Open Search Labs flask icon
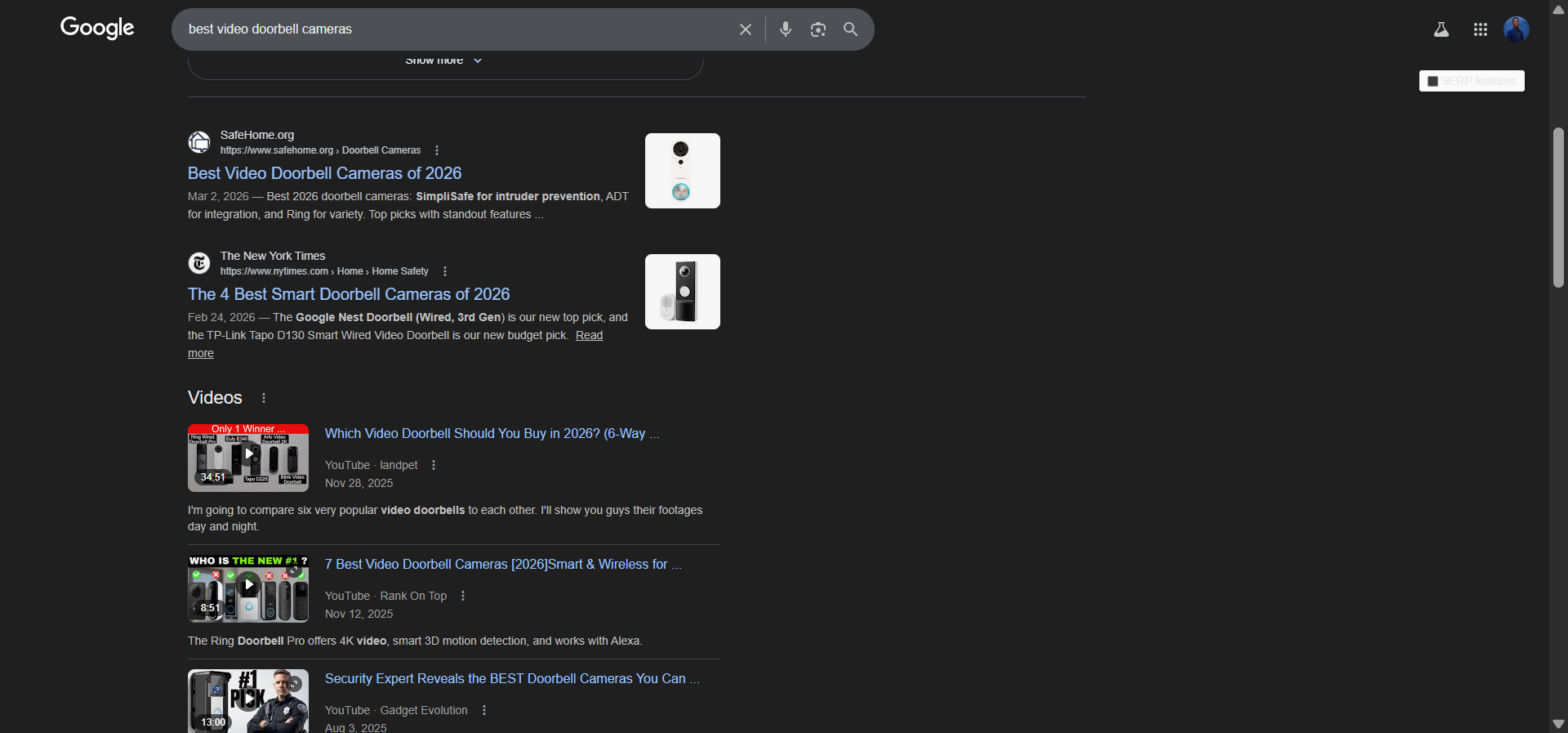Image resolution: width=1568 pixels, height=733 pixels. 1441,29
